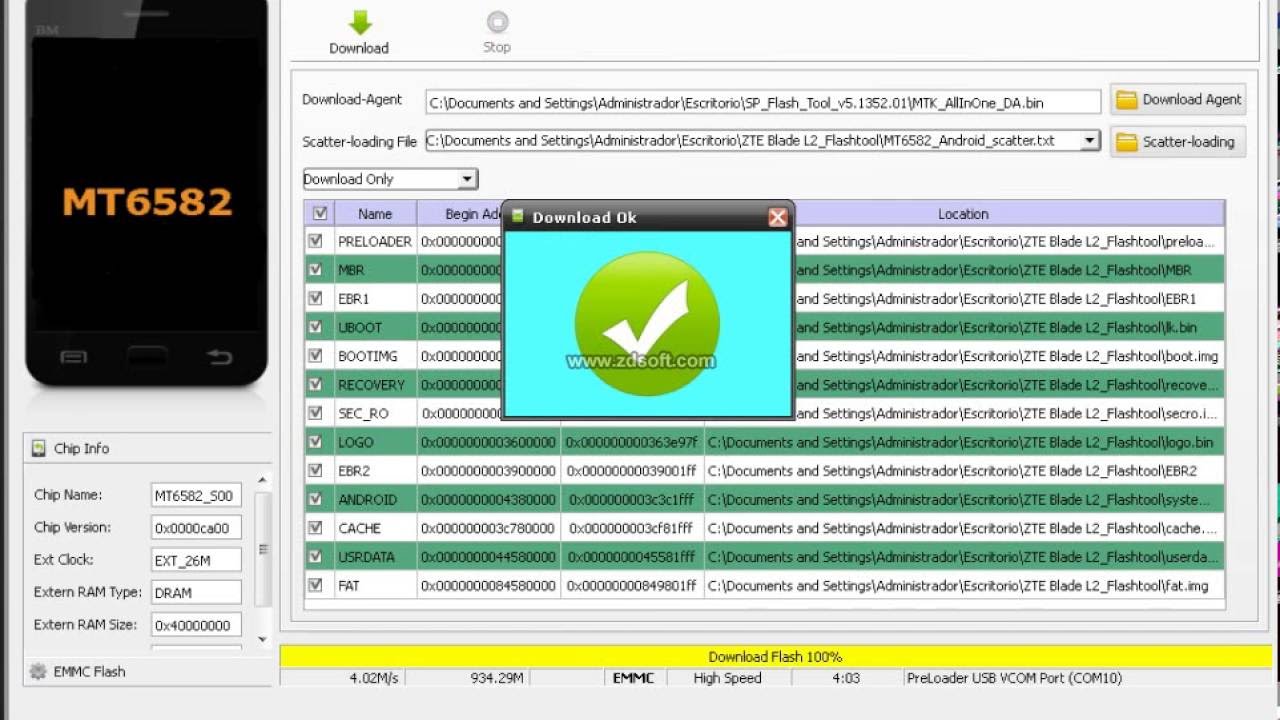Screen dimensions: 1280x720
Task: Click the Chip Version field 0x0000ca00
Action: [196, 528]
